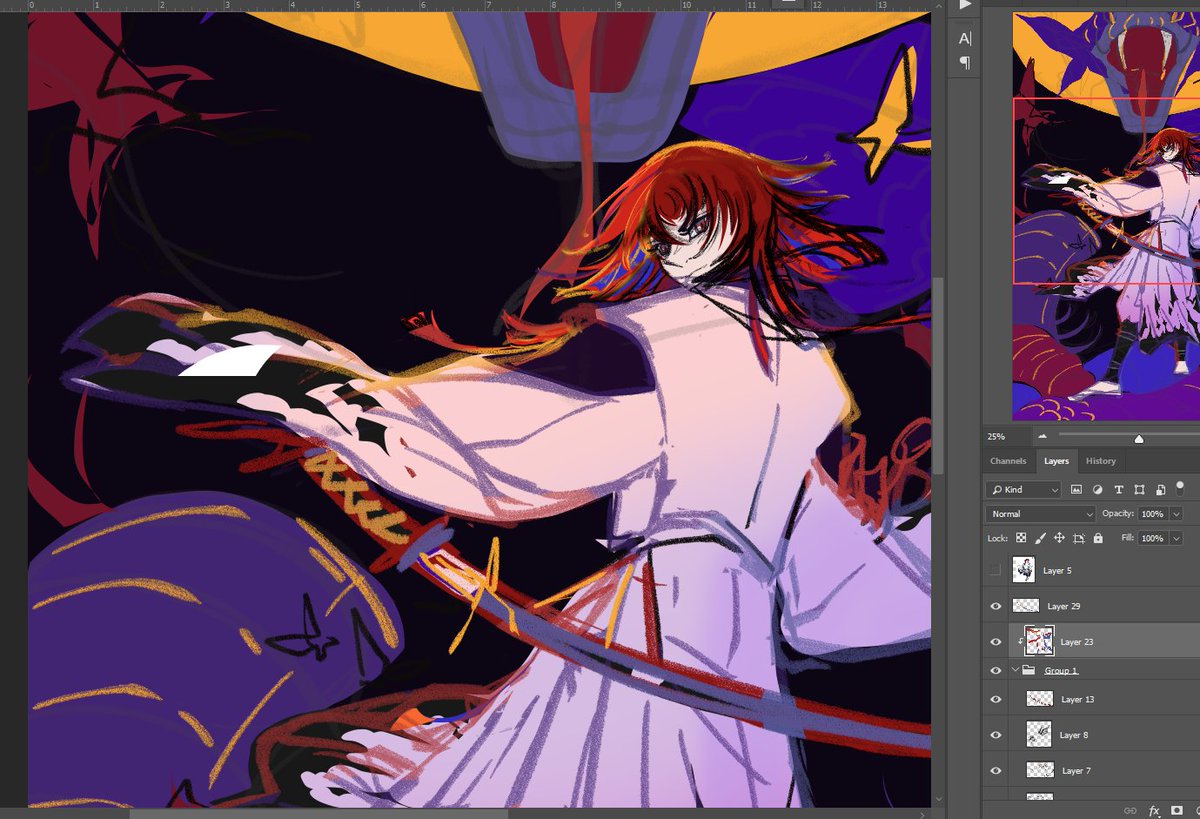This screenshot has height=819, width=1200.
Task: Click the Opacity 100% value field
Action: pyautogui.click(x=1153, y=514)
